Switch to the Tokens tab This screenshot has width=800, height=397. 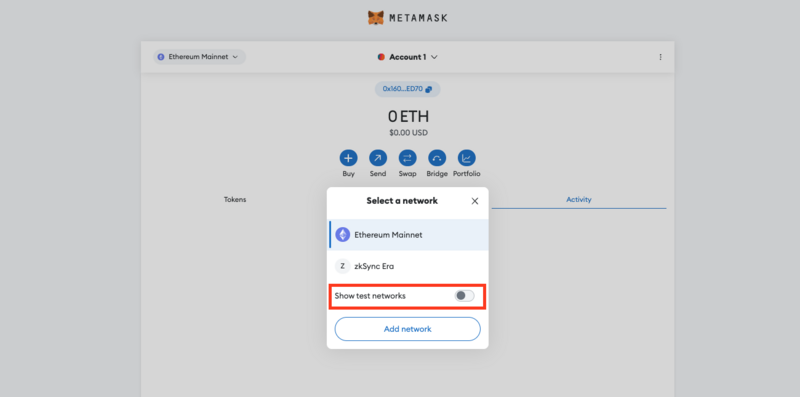click(x=235, y=200)
